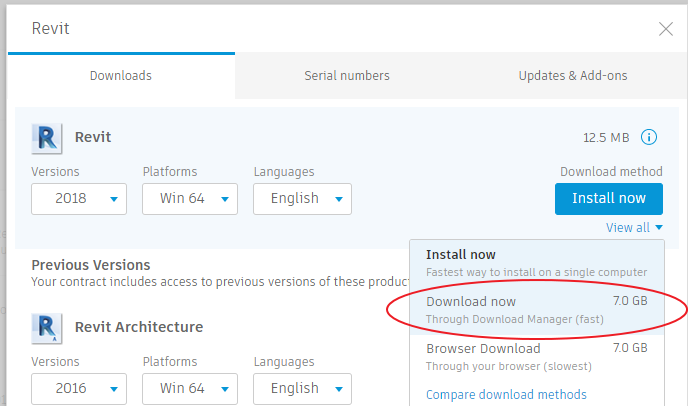The width and height of the screenshot is (688, 406).
Task: Close the Revit dialog with the X
Action: [x=666, y=29]
